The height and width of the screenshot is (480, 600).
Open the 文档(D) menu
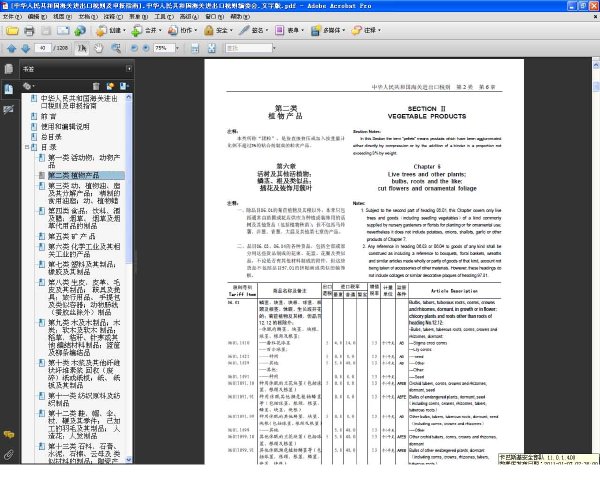(88, 17)
